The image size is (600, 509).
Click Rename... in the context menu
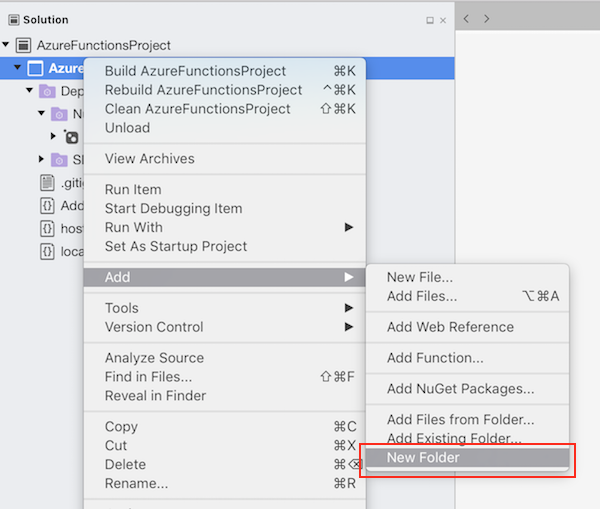click(136, 484)
